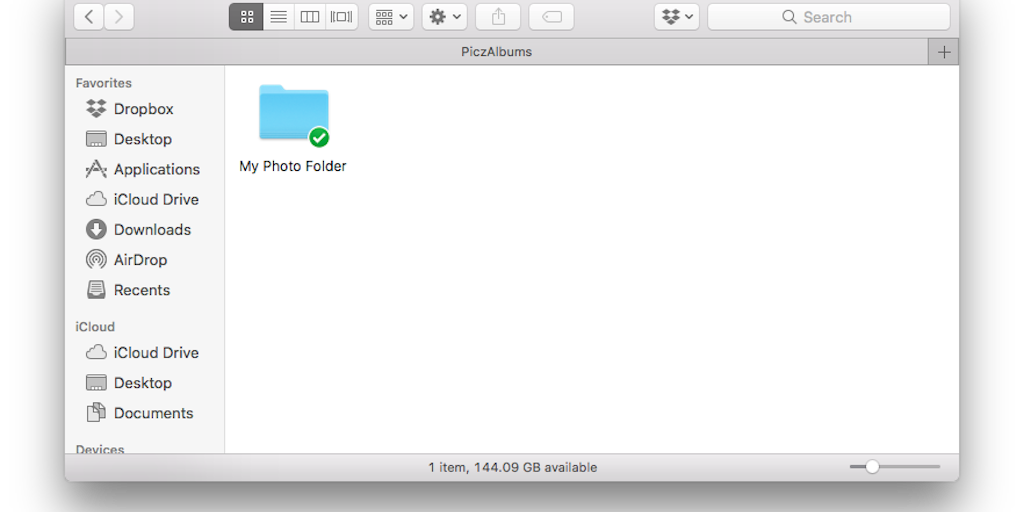
Task: Add a new tab with plus button
Action: (944, 52)
